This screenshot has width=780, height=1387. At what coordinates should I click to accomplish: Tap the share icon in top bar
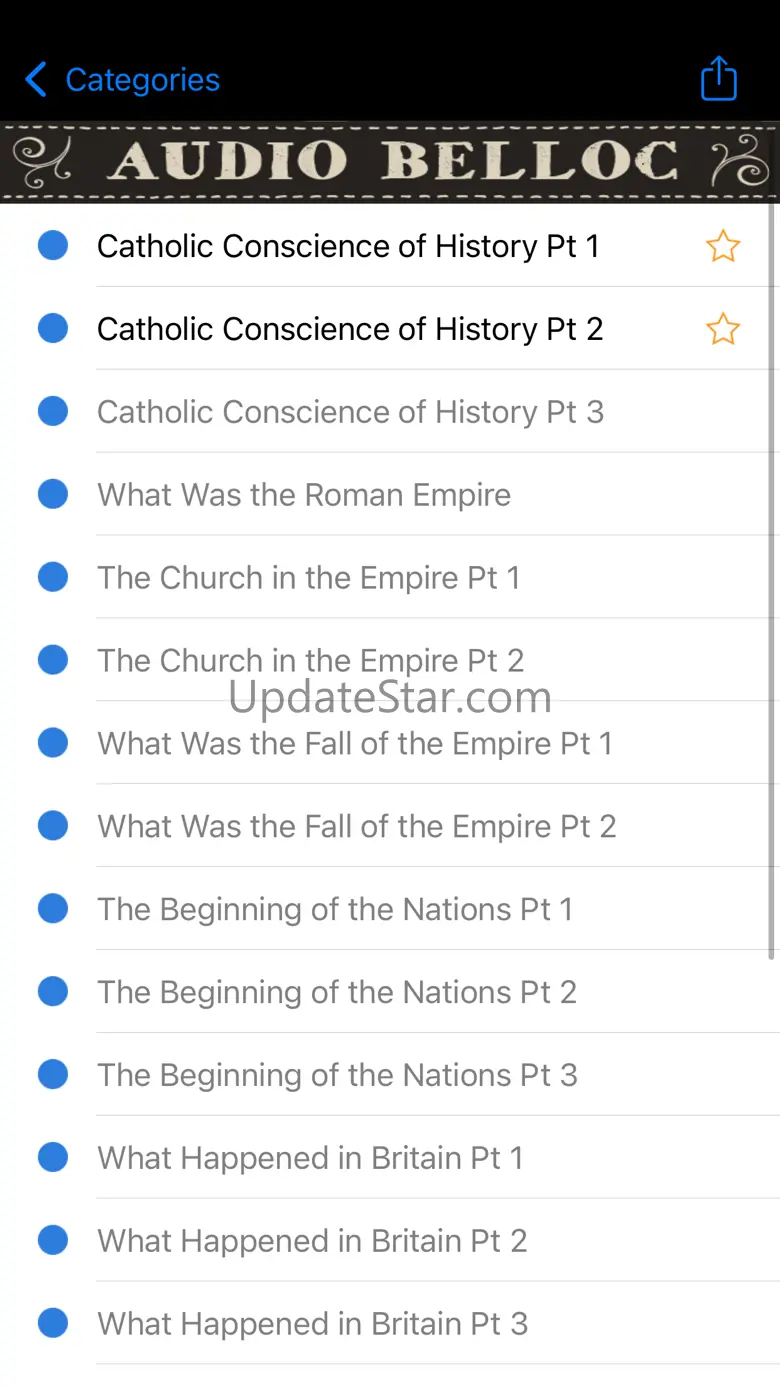[719, 78]
